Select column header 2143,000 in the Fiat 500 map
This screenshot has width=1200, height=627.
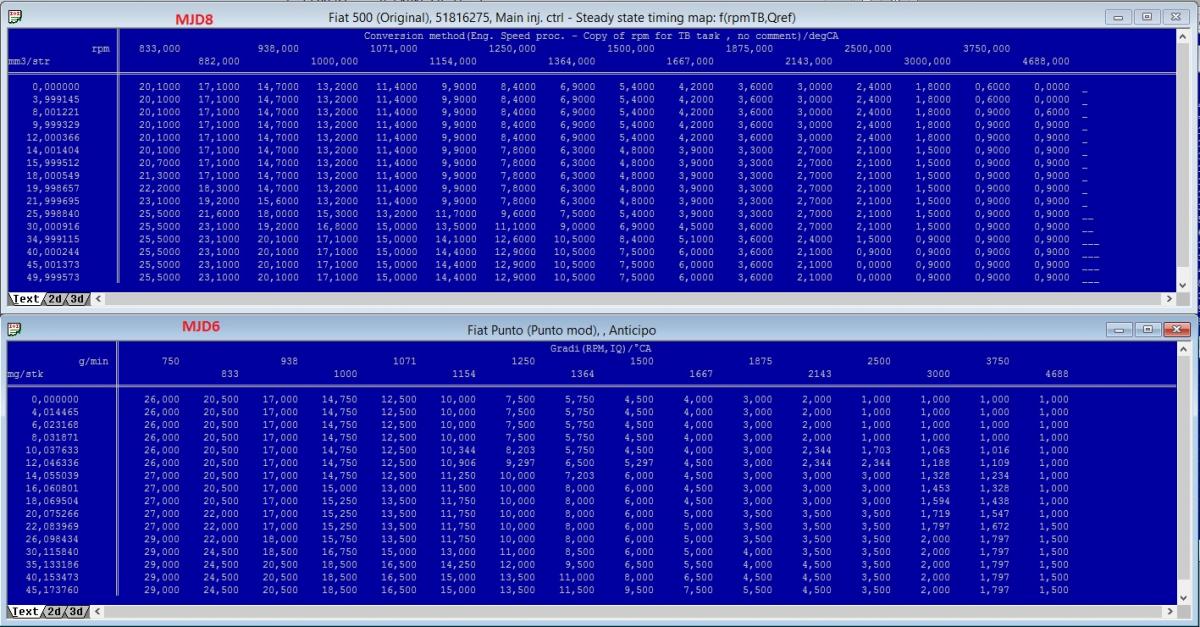click(x=808, y=61)
